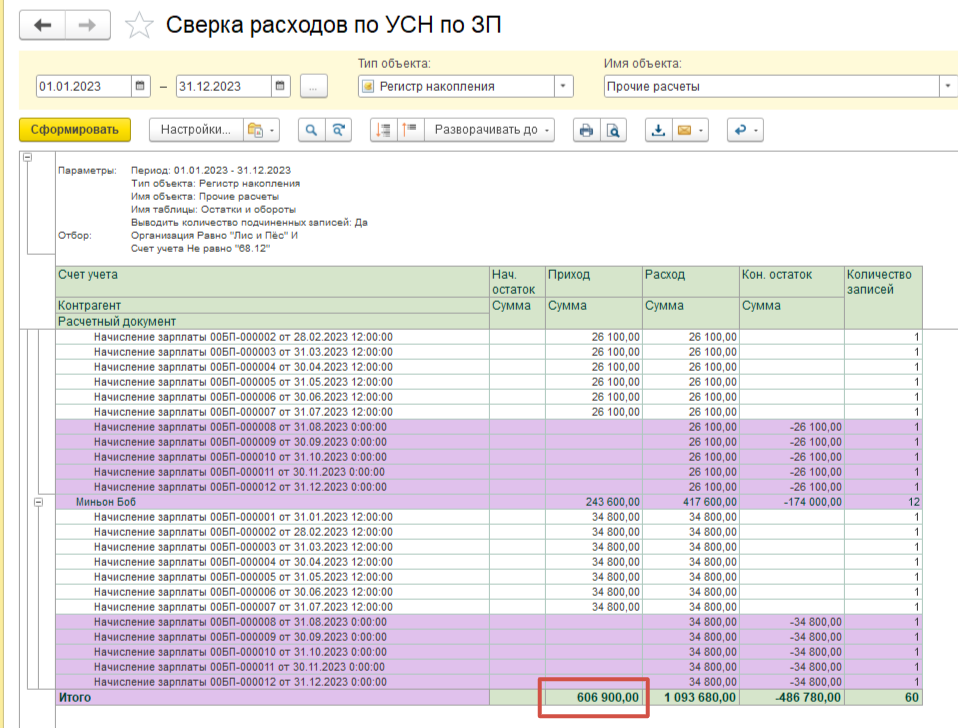Click the ellipsis period selection button
Screen dimensions: 958x728
pyautogui.click(x=313, y=86)
